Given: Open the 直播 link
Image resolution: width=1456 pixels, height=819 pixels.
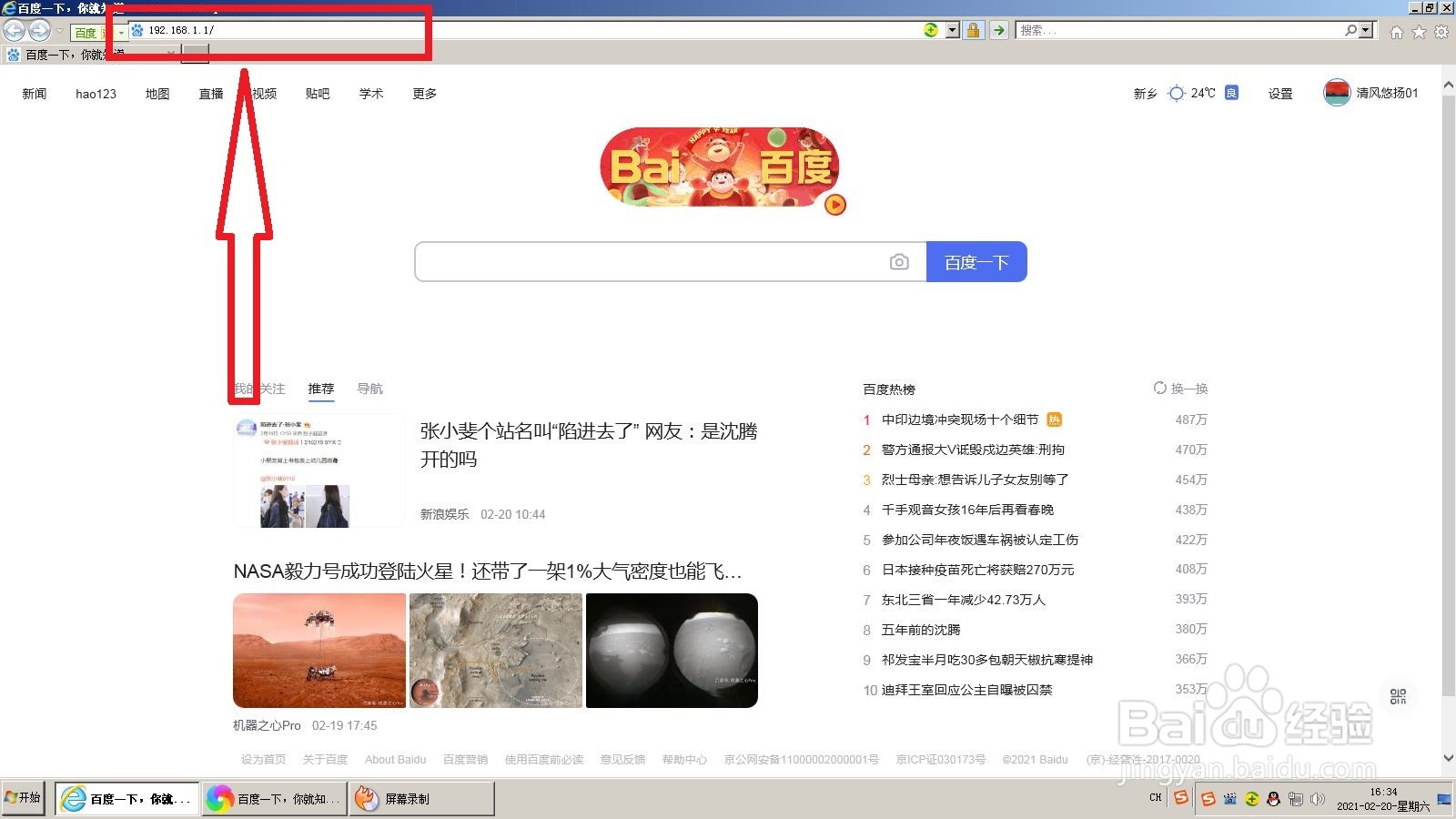Looking at the screenshot, I should pyautogui.click(x=211, y=94).
